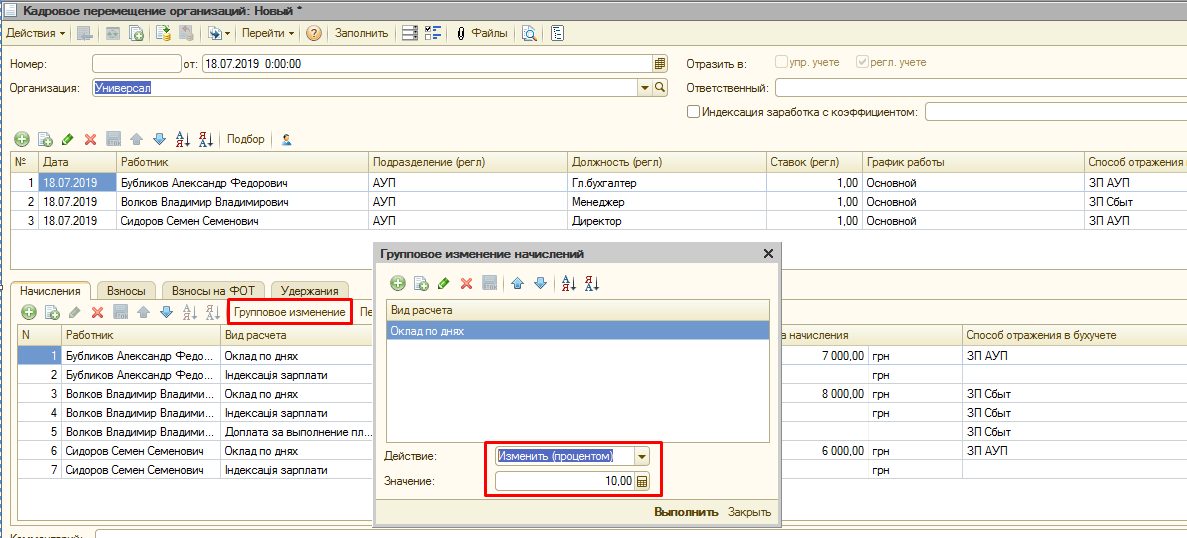Sort employees table descending Я-А
Viewport: 1187px width, 538px height.
pyautogui.click(x=205, y=139)
